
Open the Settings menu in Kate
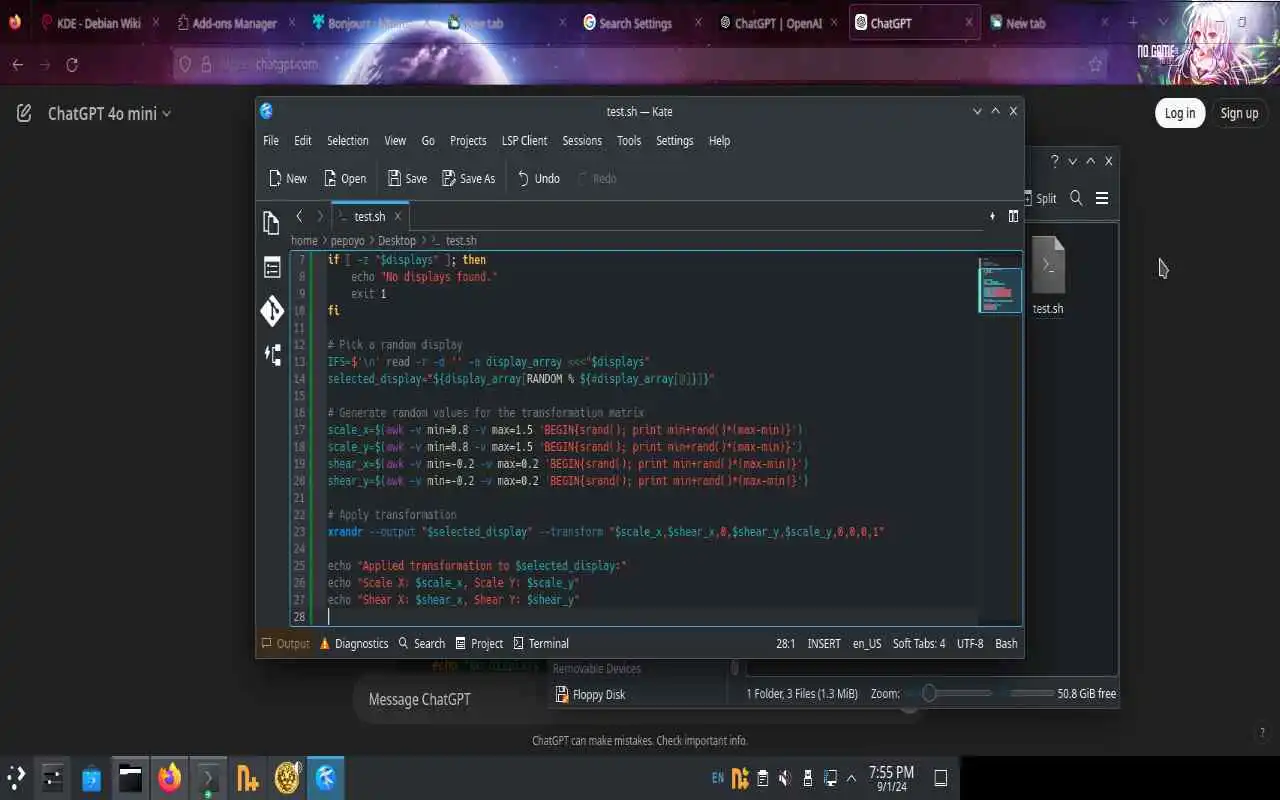point(675,141)
